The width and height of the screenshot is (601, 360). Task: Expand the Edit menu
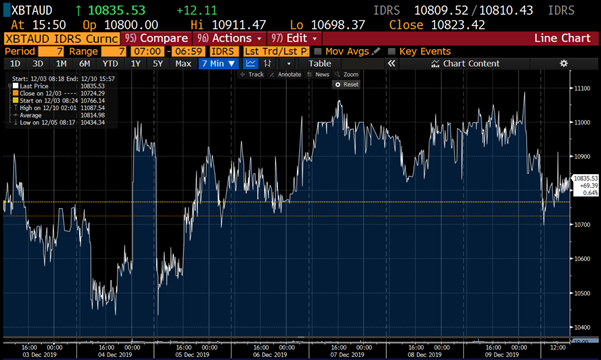(x=294, y=38)
